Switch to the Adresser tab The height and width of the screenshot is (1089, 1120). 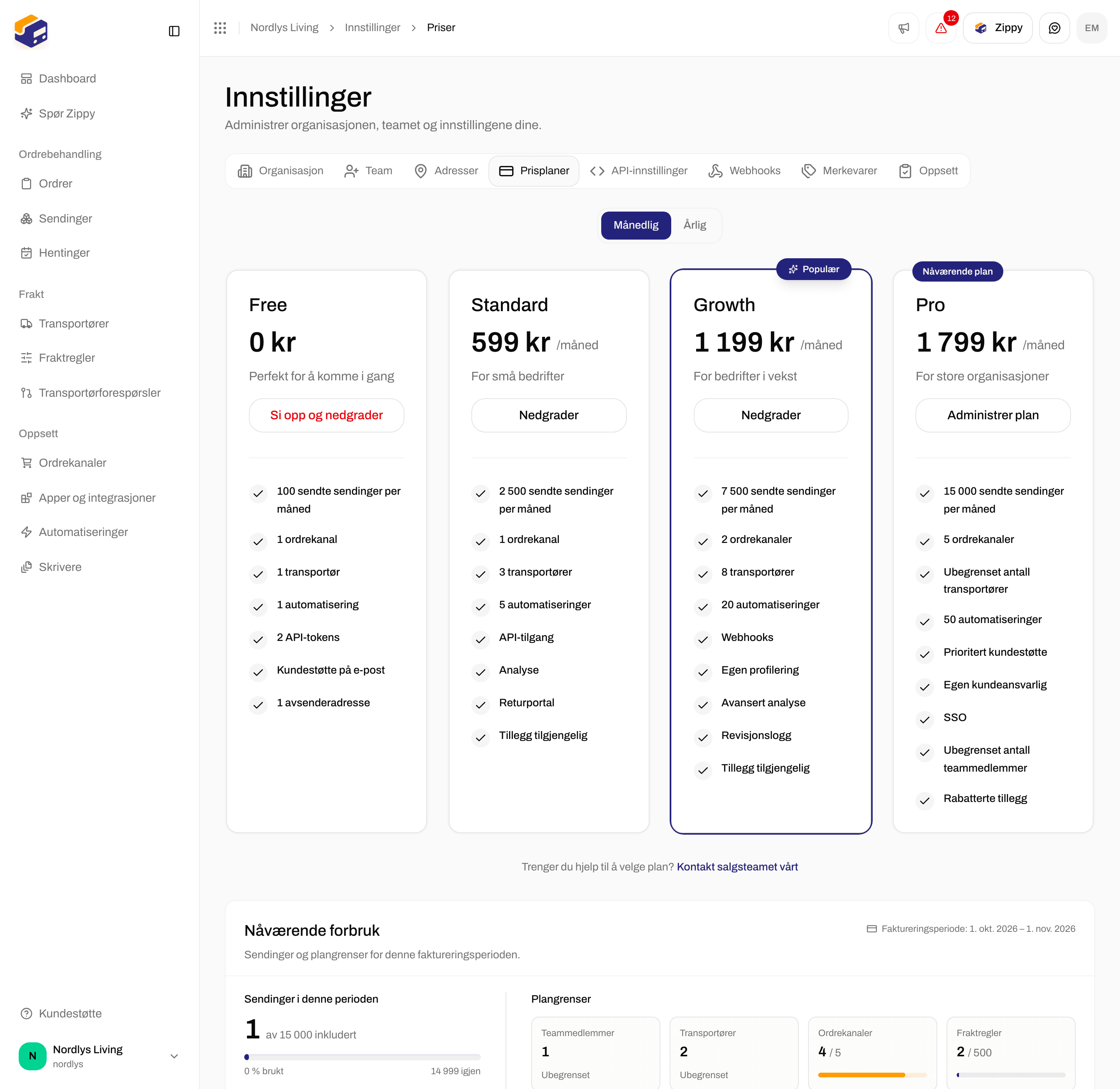[x=446, y=171]
